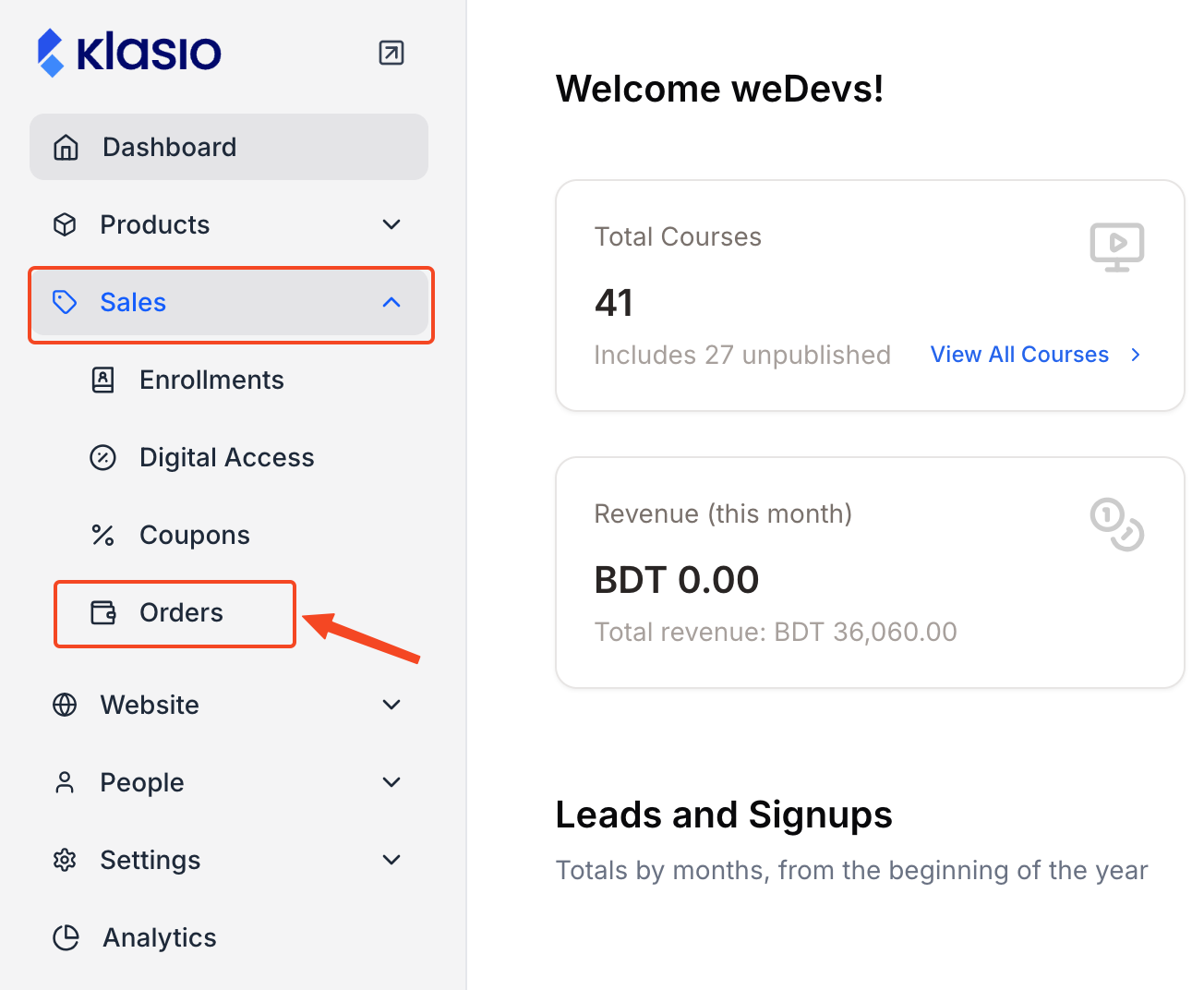Click the People person icon
Viewport: 1204px width, 990px height.
65,782
